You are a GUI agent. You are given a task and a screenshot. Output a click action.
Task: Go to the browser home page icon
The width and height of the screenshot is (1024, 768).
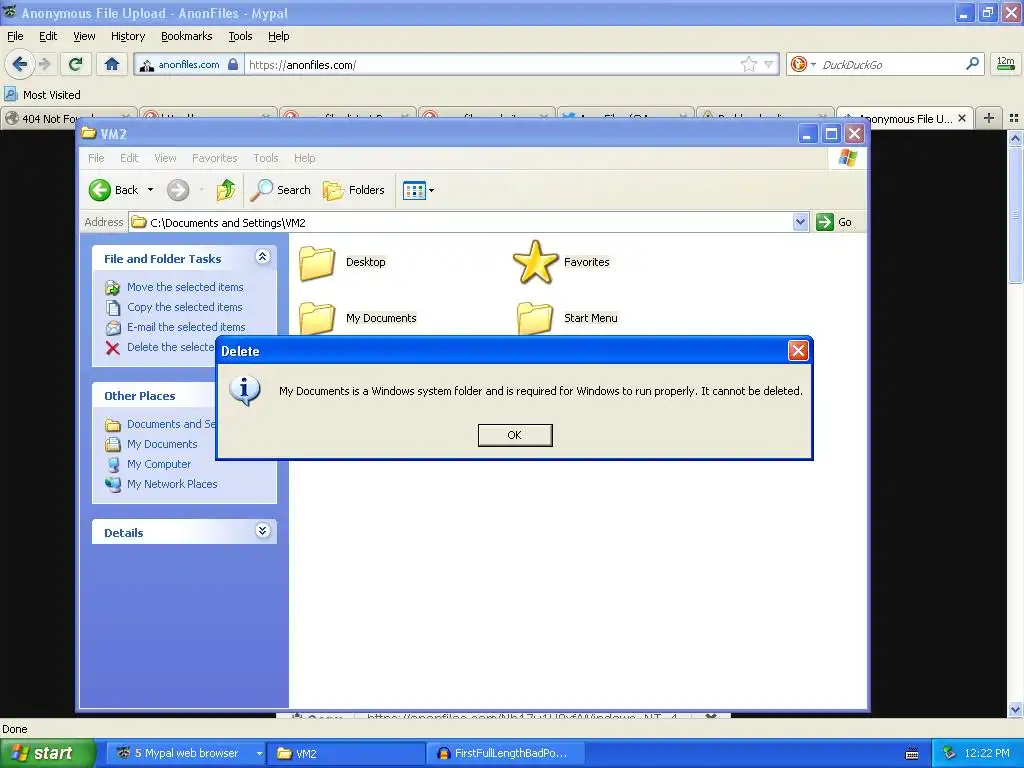coord(112,64)
